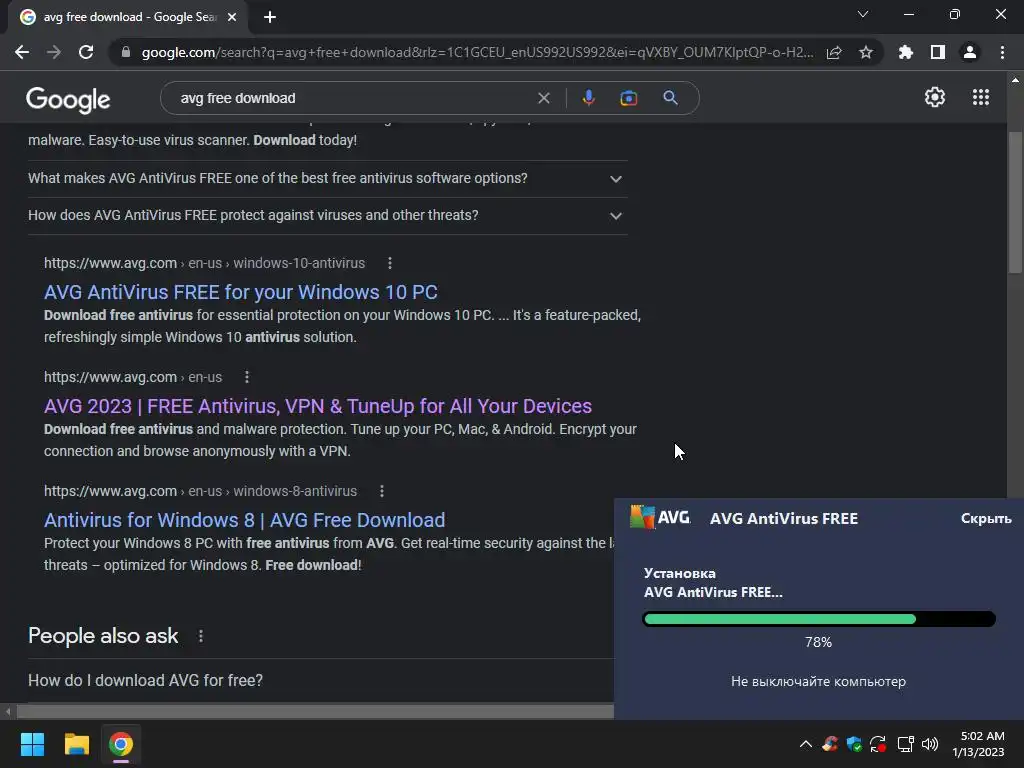Open the Chrome extensions puzzle icon
This screenshot has width=1024, height=768.
pyautogui.click(x=906, y=52)
